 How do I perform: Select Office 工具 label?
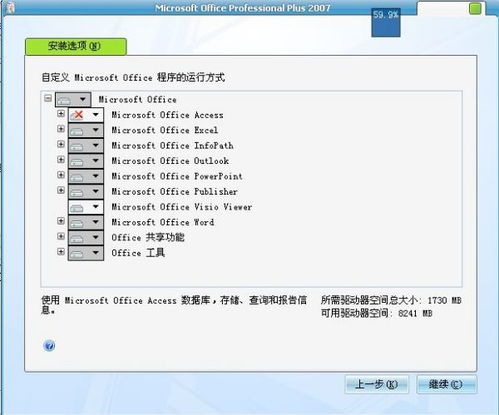(138, 253)
